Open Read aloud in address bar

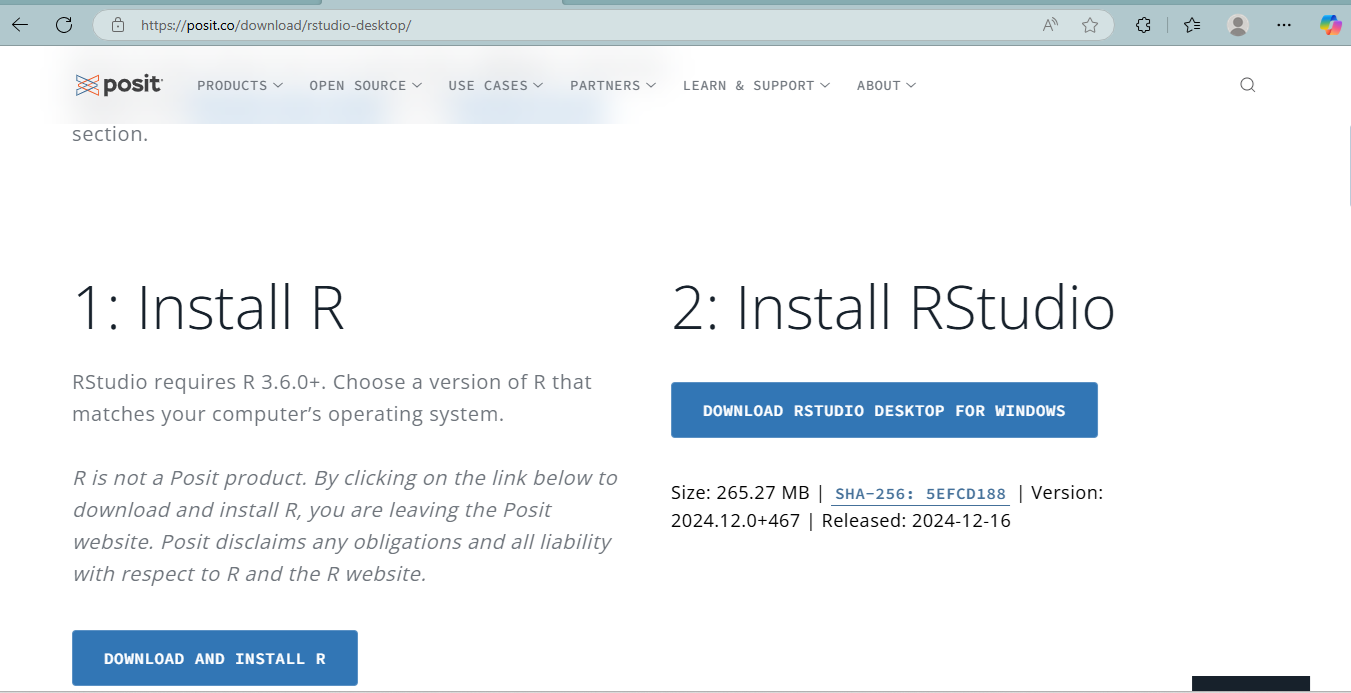tap(1050, 25)
